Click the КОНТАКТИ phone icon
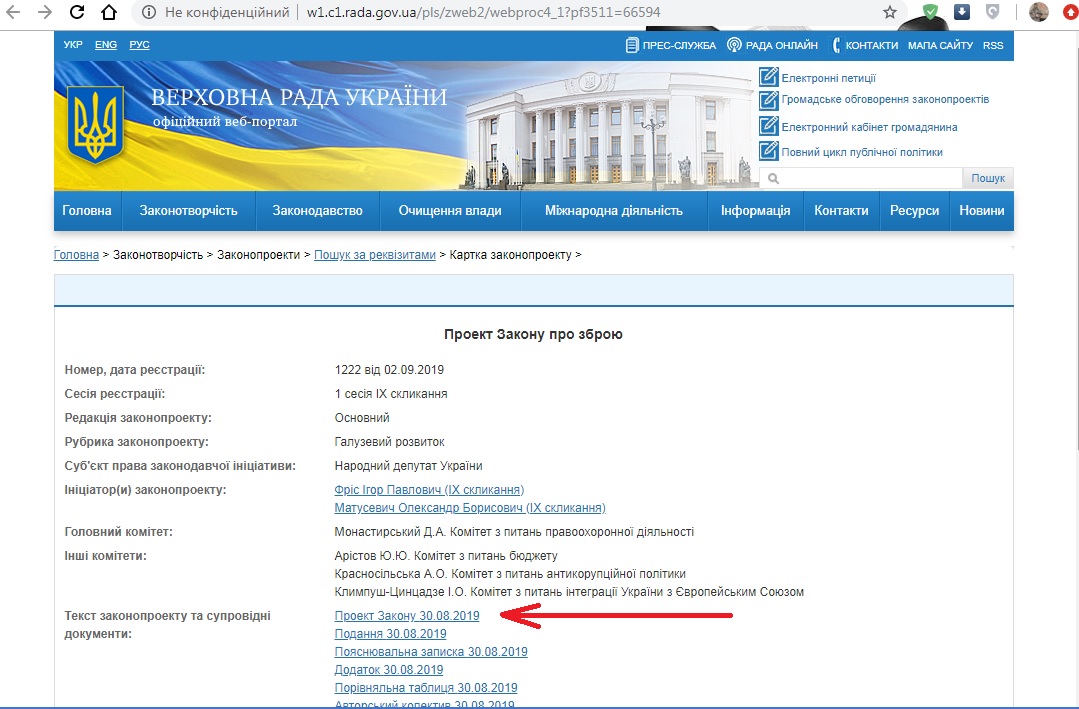The width and height of the screenshot is (1079, 709). pyautogui.click(x=836, y=45)
